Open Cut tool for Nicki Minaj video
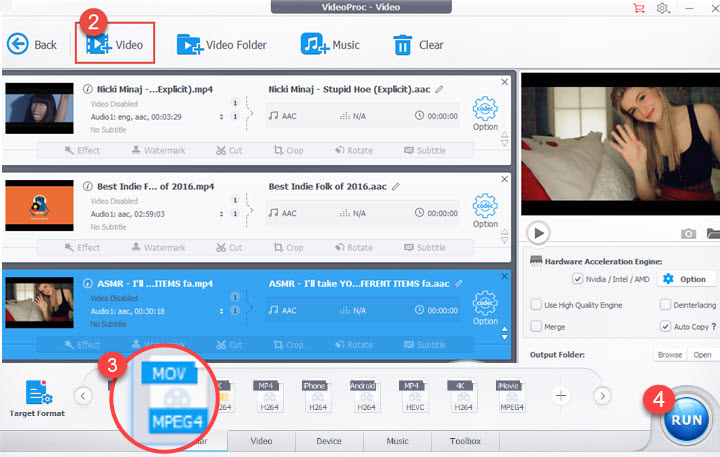The height and width of the screenshot is (457, 720). [229, 150]
